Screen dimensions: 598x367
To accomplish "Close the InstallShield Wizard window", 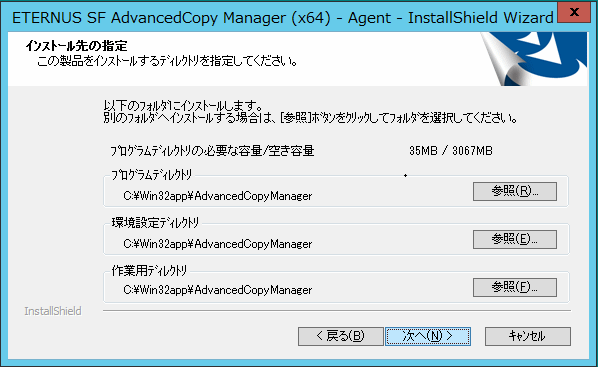I will click(x=574, y=13).
